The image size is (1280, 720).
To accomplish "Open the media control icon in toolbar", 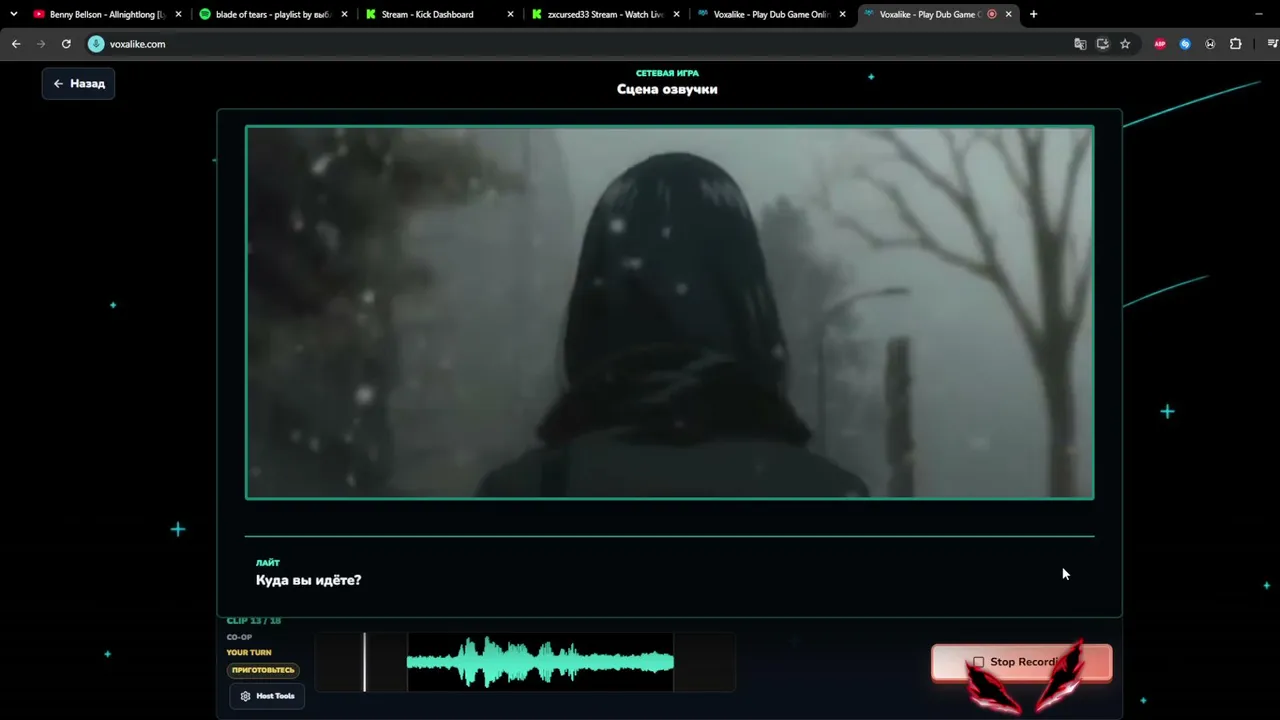I will click(x=1272, y=44).
